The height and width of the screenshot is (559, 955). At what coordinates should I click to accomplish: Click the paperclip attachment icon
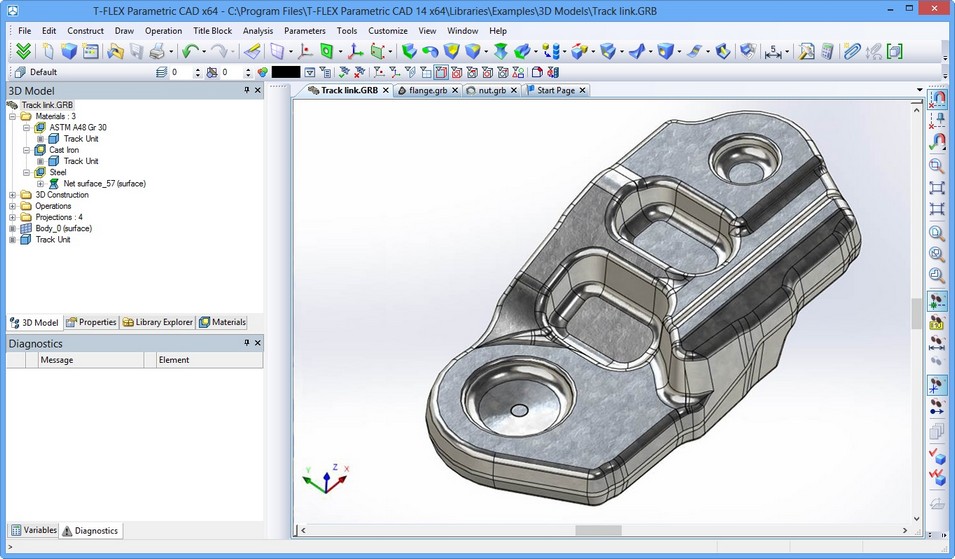850,51
